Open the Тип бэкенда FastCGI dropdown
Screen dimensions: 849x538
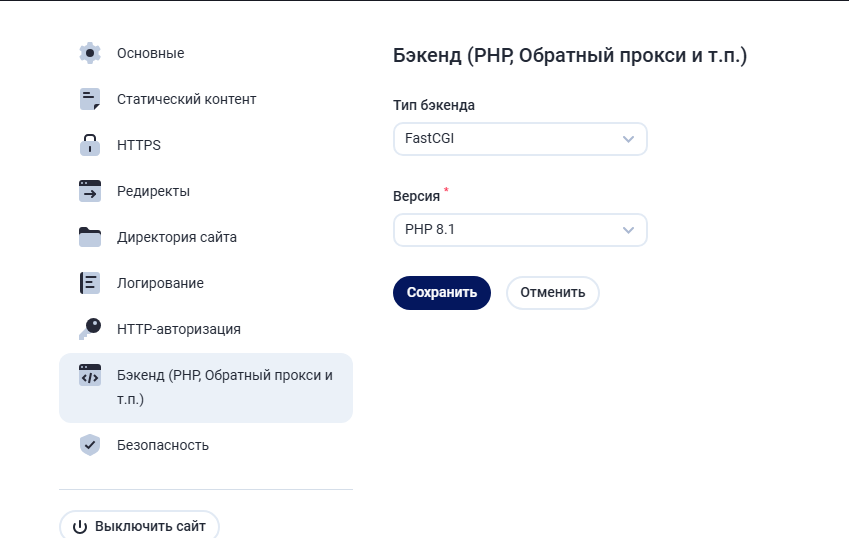[x=520, y=139]
